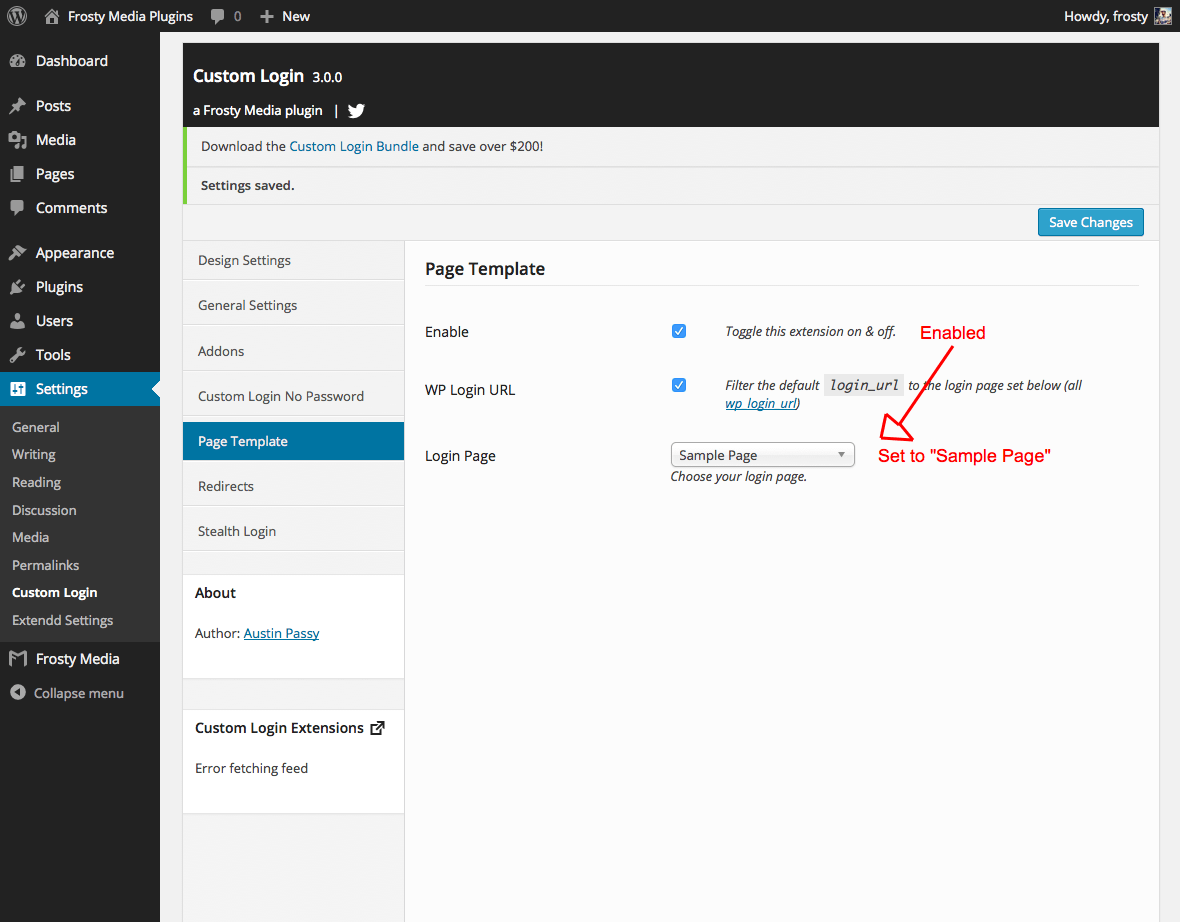Click the Collapse menu label
Screen dimensions: 1180x922
point(79,693)
